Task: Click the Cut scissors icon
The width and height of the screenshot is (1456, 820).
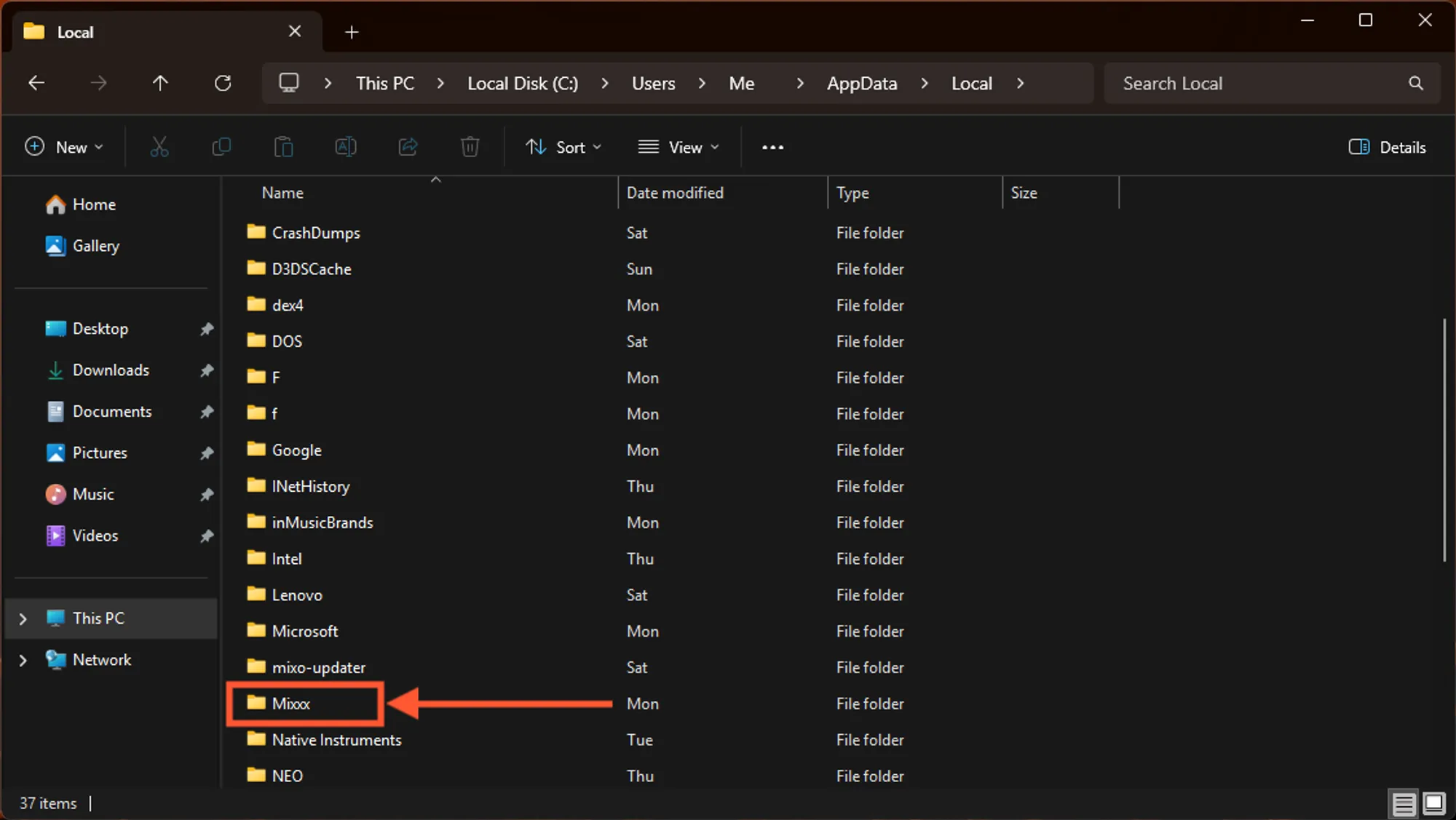Action: (x=159, y=147)
